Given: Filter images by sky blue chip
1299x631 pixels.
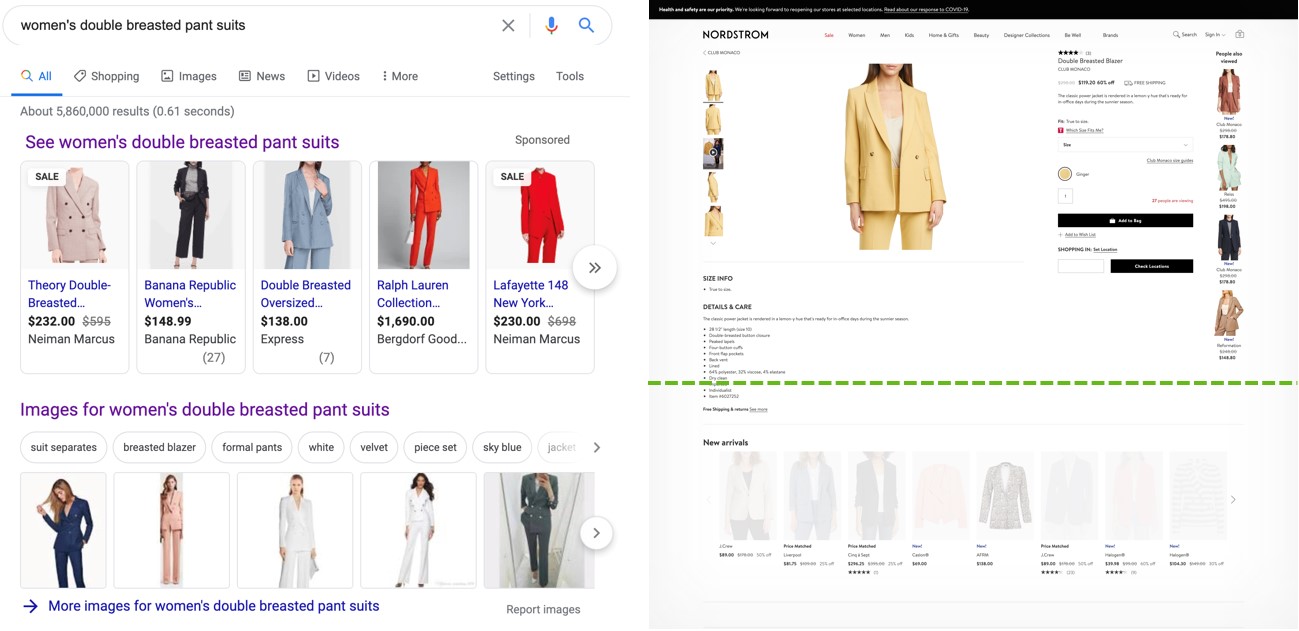Looking at the screenshot, I should (x=502, y=447).
